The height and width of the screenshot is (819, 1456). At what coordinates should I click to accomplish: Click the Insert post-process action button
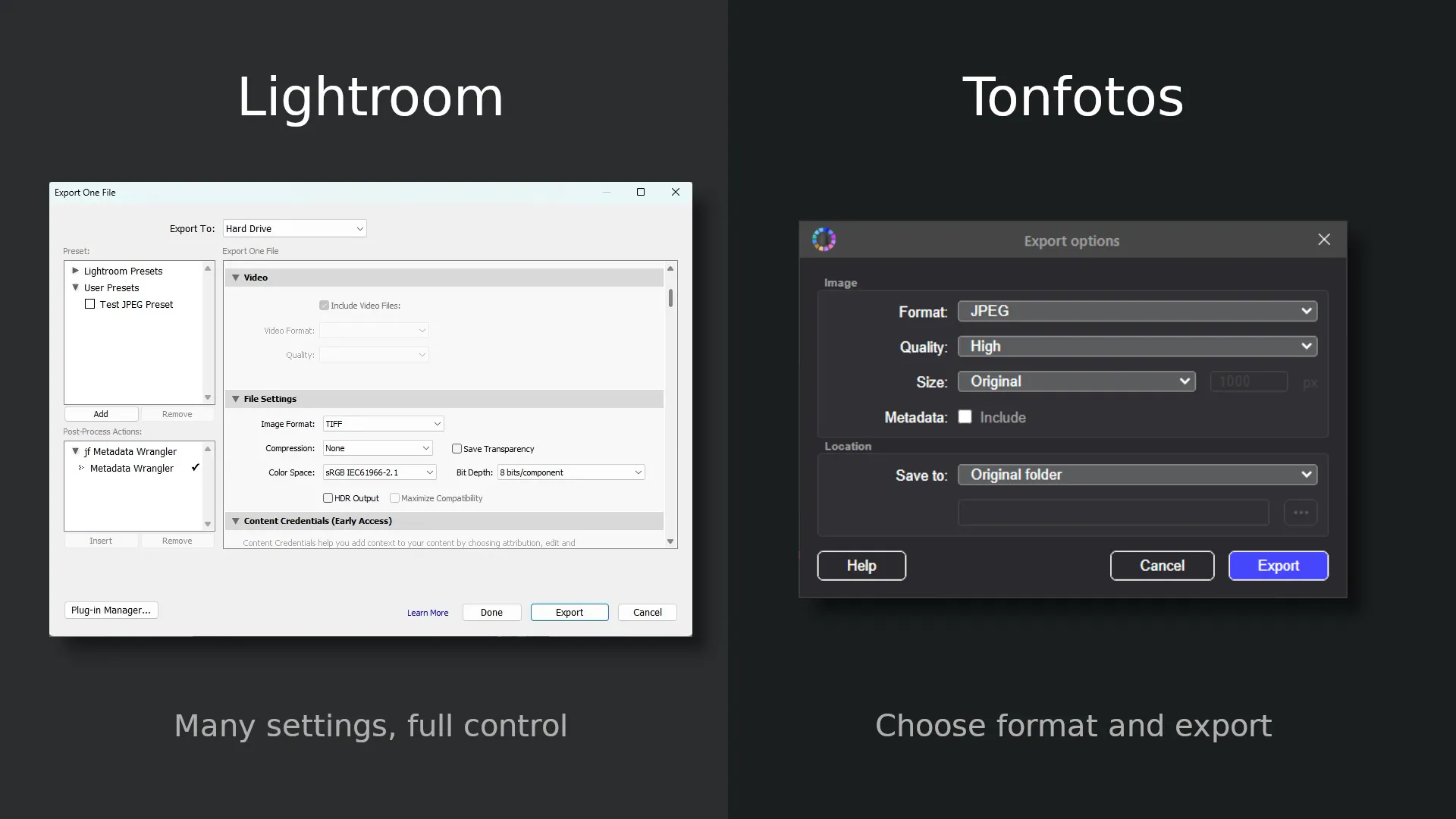click(101, 541)
